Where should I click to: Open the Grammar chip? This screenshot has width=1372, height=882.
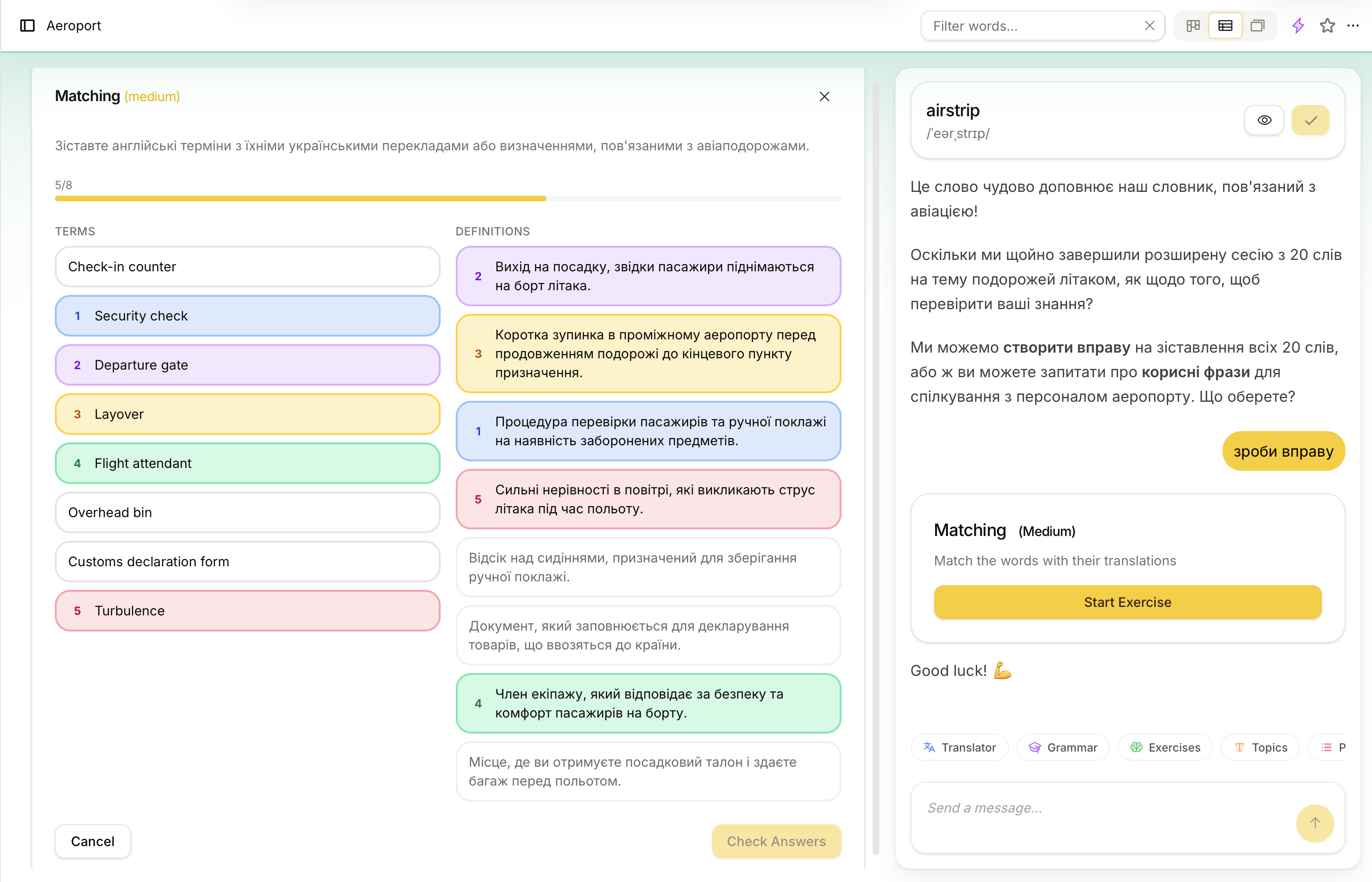pos(1063,747)
